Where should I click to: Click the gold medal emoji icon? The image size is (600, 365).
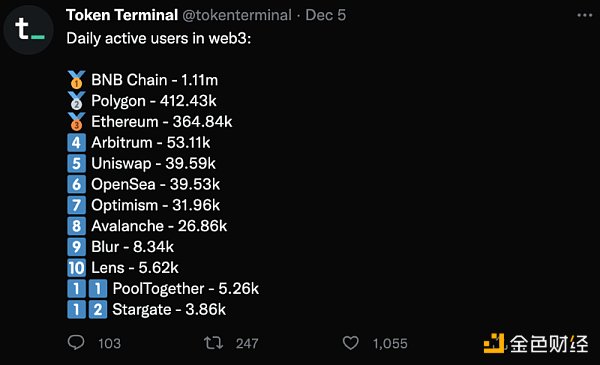76,80
